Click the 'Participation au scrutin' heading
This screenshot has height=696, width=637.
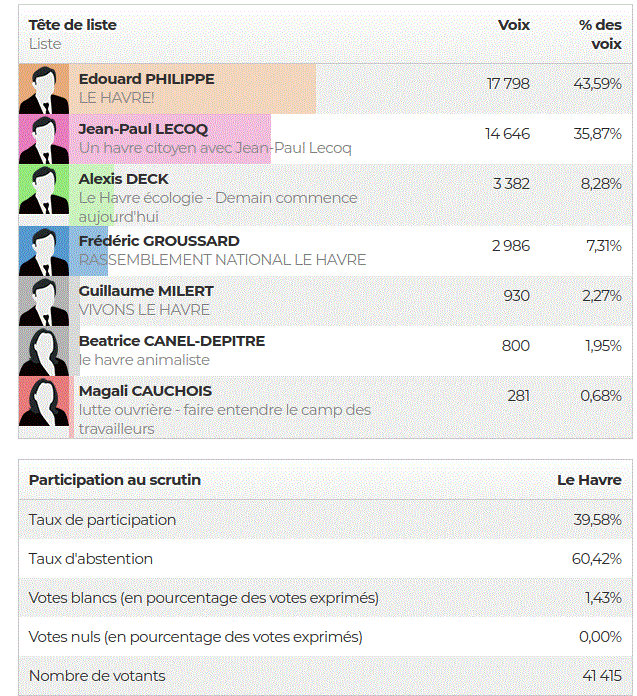115,480
